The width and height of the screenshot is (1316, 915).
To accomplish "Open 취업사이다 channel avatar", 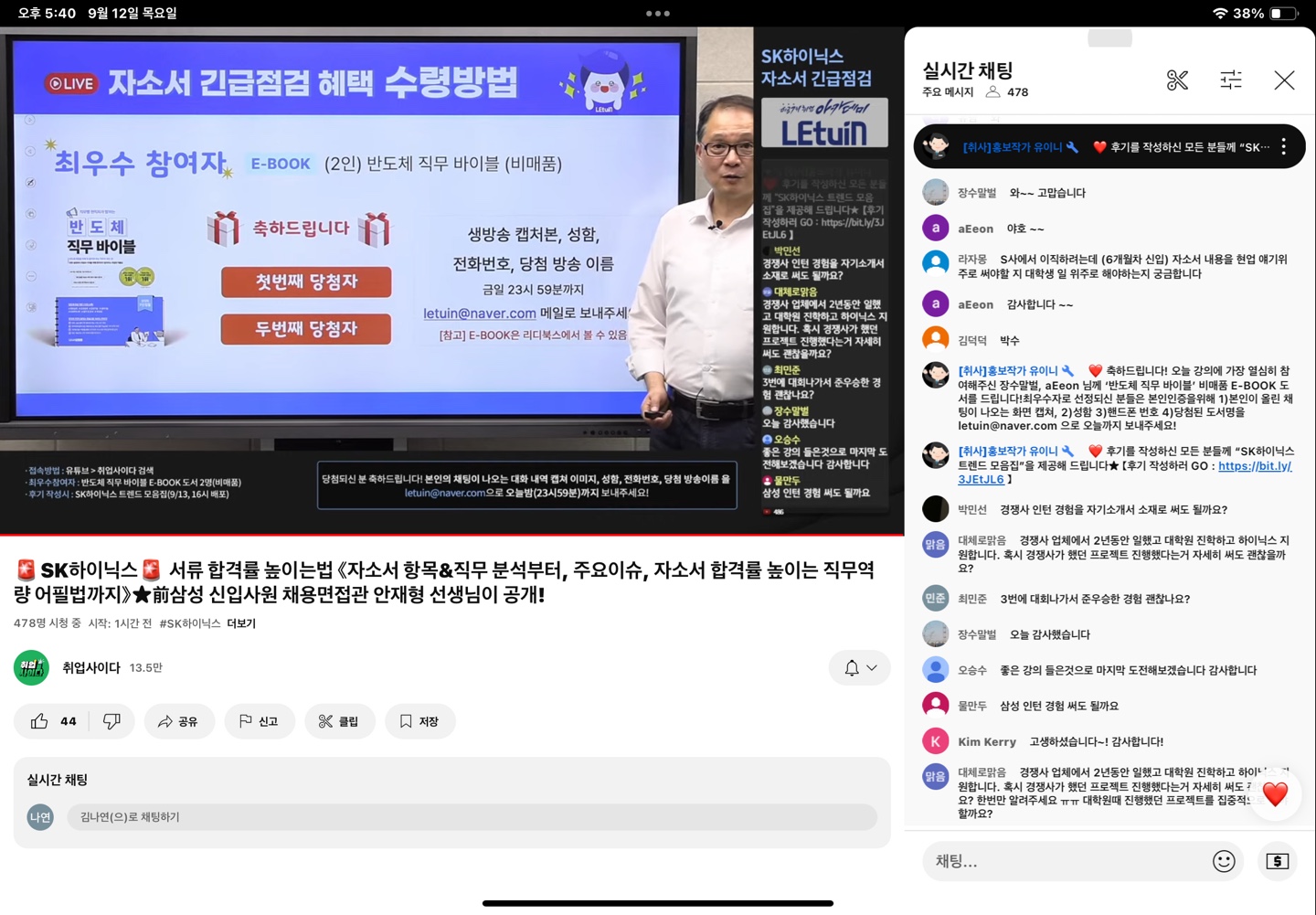I will [x=31, y=668].
